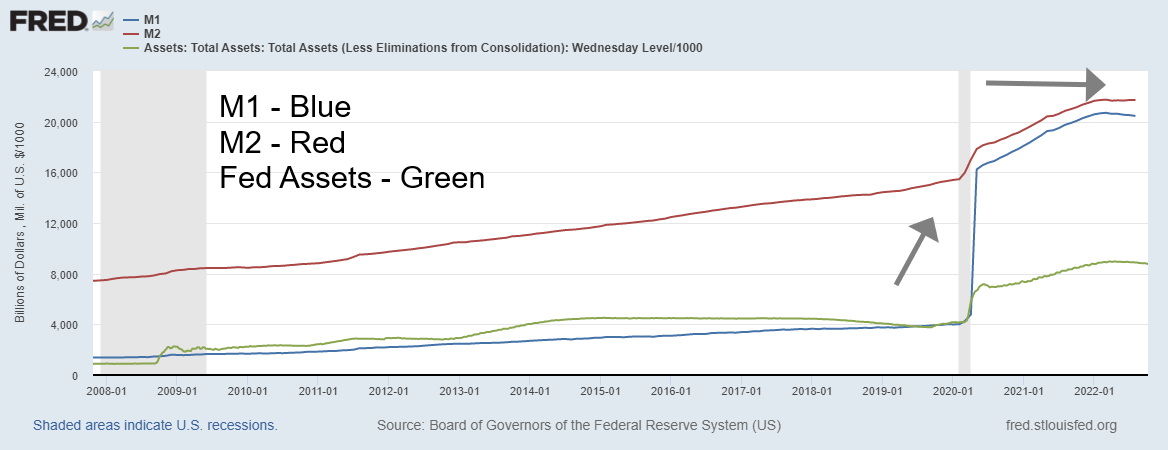Image resolution: width=1168 pixels, height=450 pixels.
Task: Click 'Shaded areas indicate U.S. recessions' note
Action: coord(155,425)
